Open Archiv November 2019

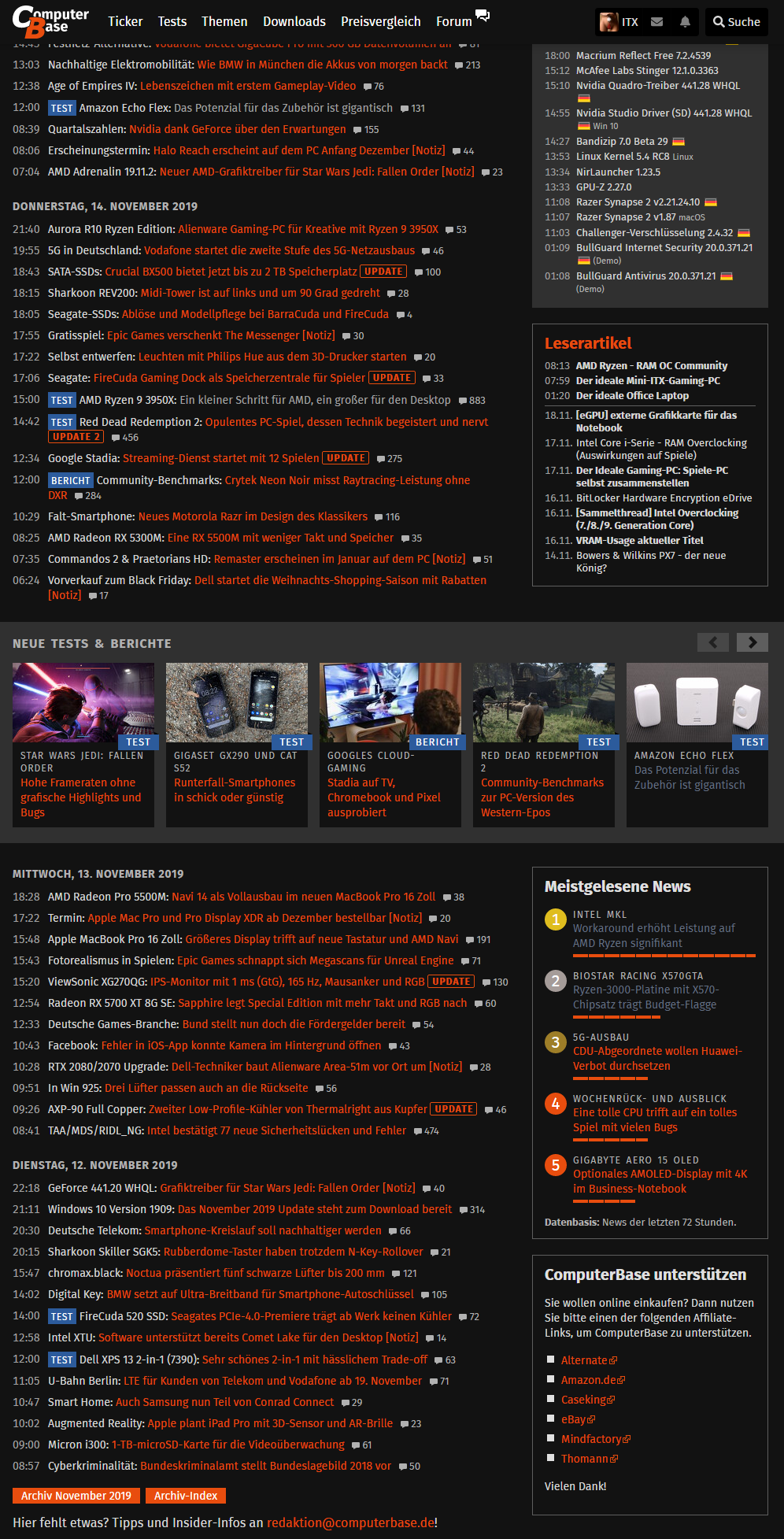[x=76, y=1496]
